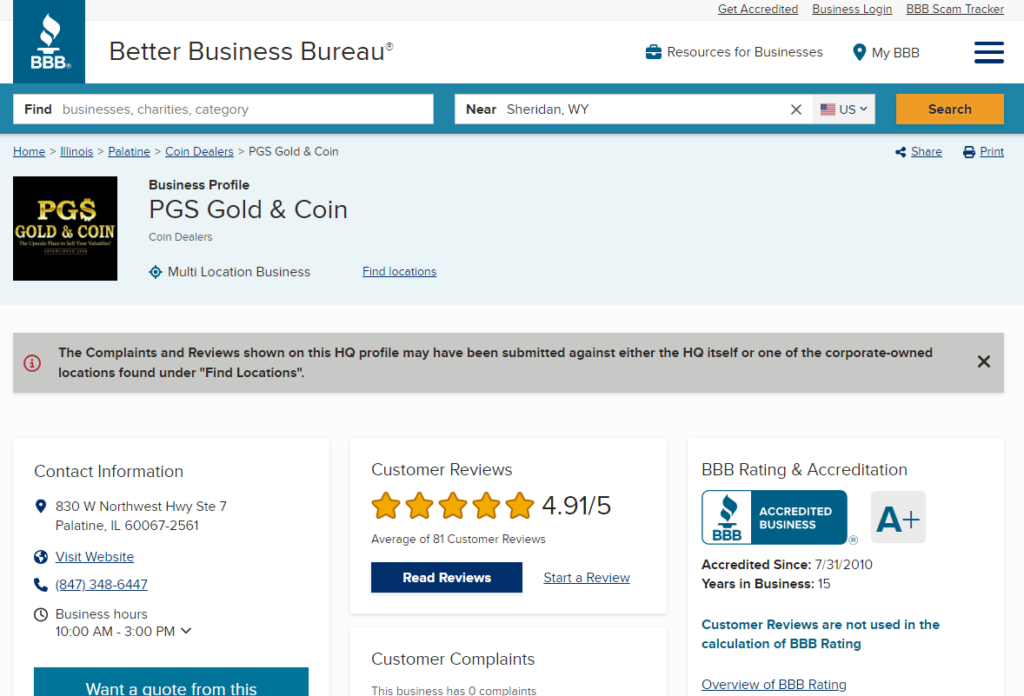Click the PGS Gold & Coin heading
1024x696 pixels.
coord(248,210)
